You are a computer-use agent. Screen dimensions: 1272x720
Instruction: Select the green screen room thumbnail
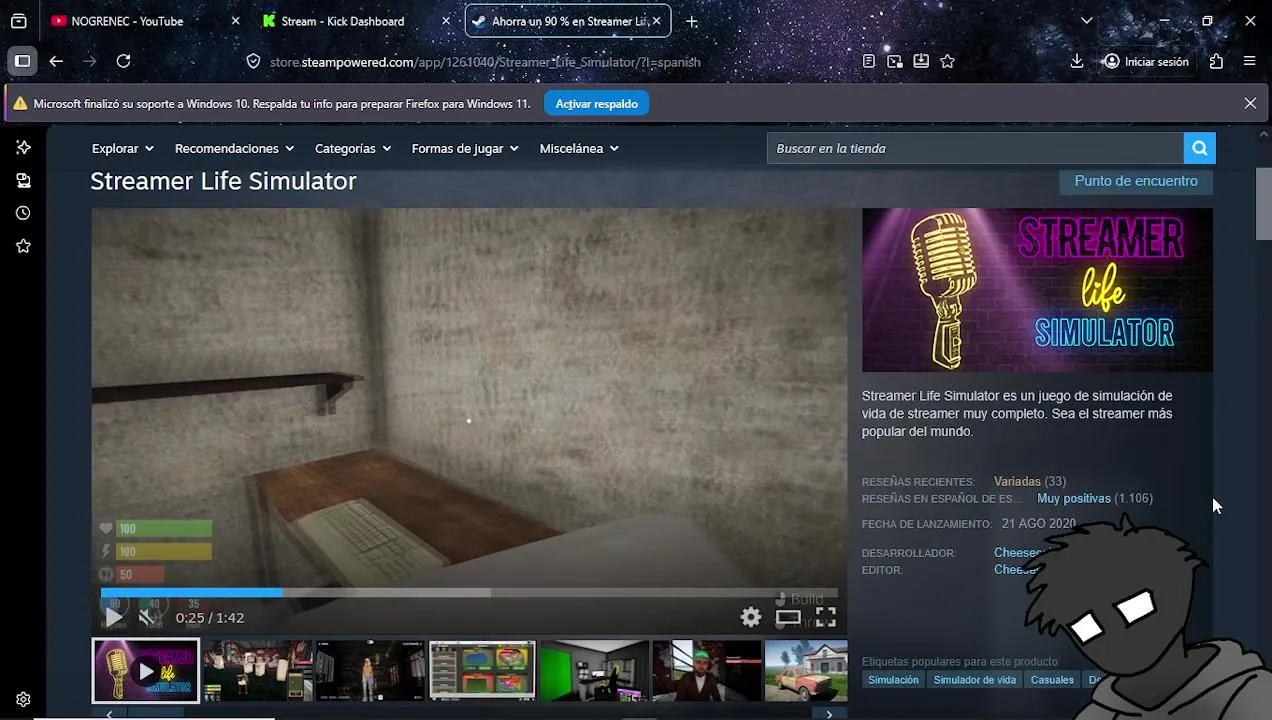pos(595,671)
